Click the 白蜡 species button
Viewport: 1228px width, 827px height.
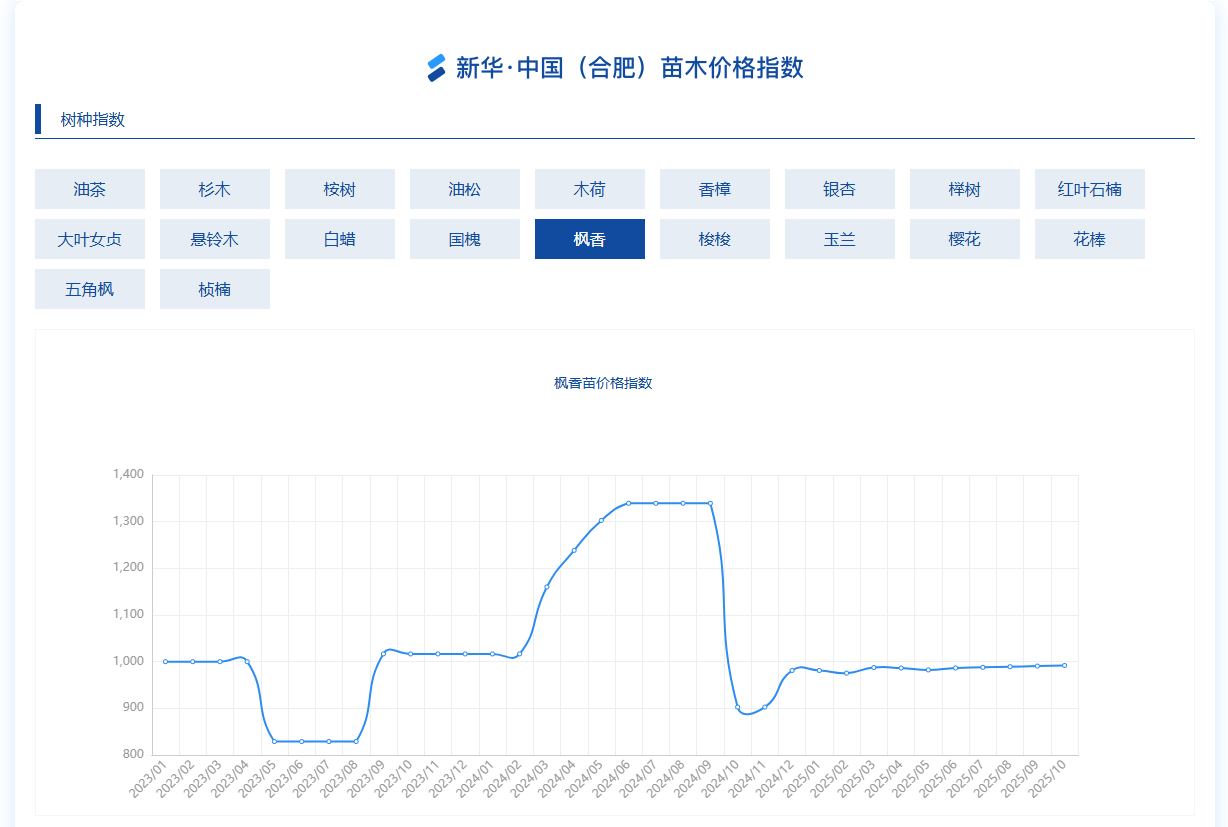pos(340,239)
